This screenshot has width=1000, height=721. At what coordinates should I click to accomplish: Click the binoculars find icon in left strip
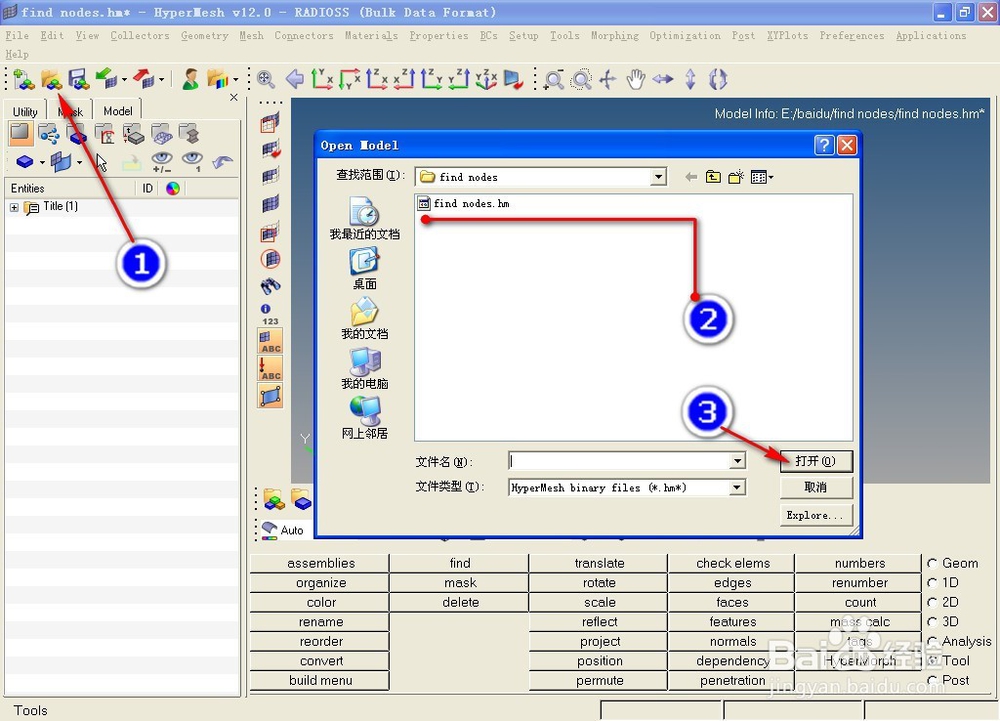(270, 286)
